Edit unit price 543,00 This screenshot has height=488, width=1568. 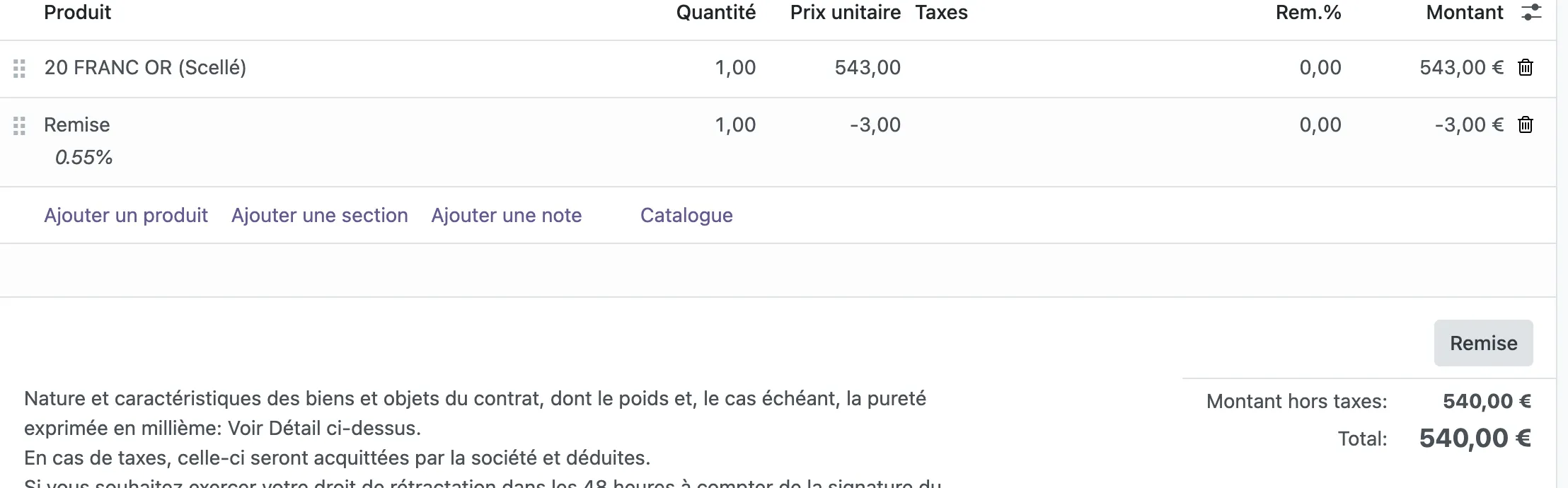[x=867, y=68]
